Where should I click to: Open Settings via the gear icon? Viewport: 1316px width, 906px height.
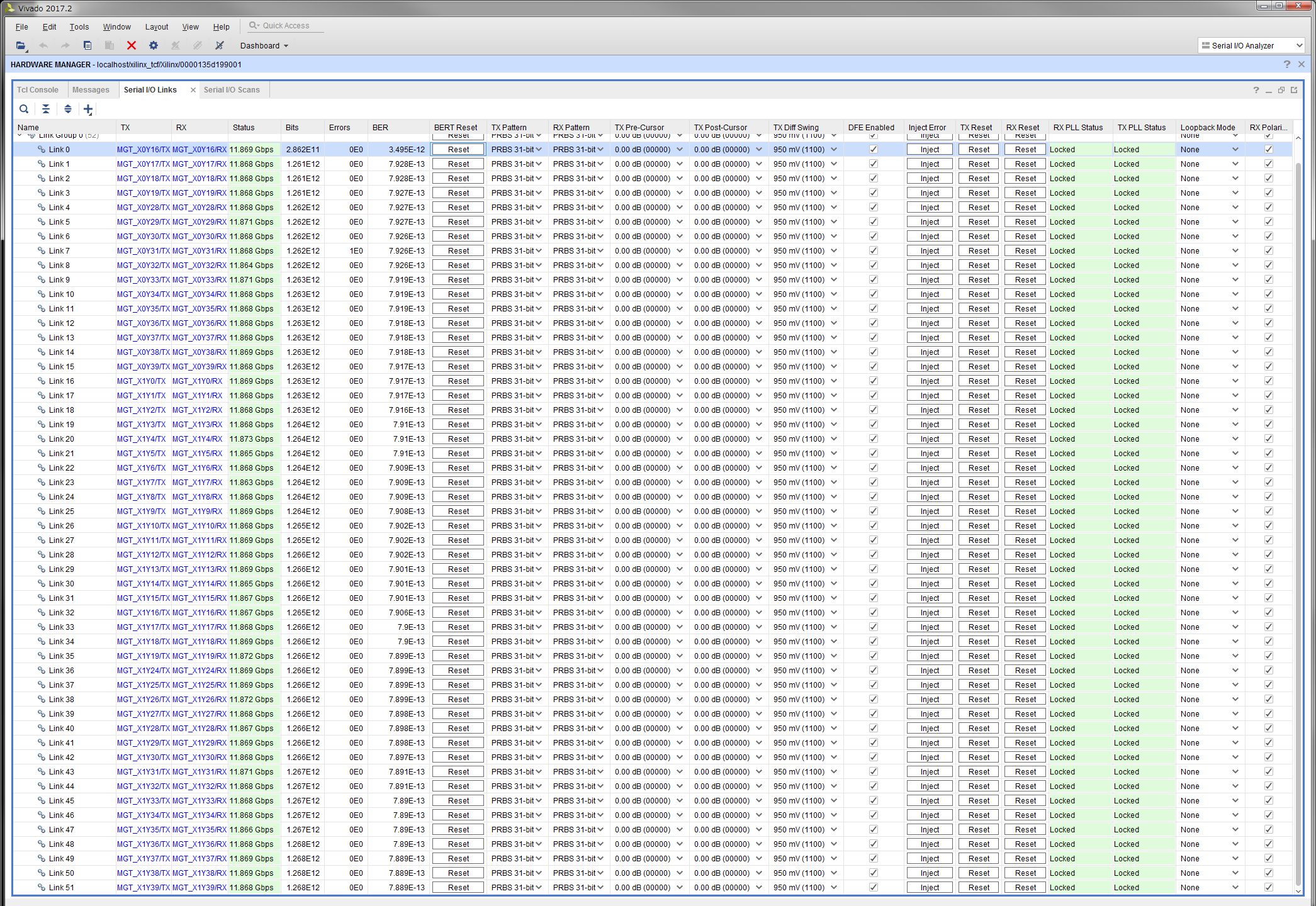154,45
